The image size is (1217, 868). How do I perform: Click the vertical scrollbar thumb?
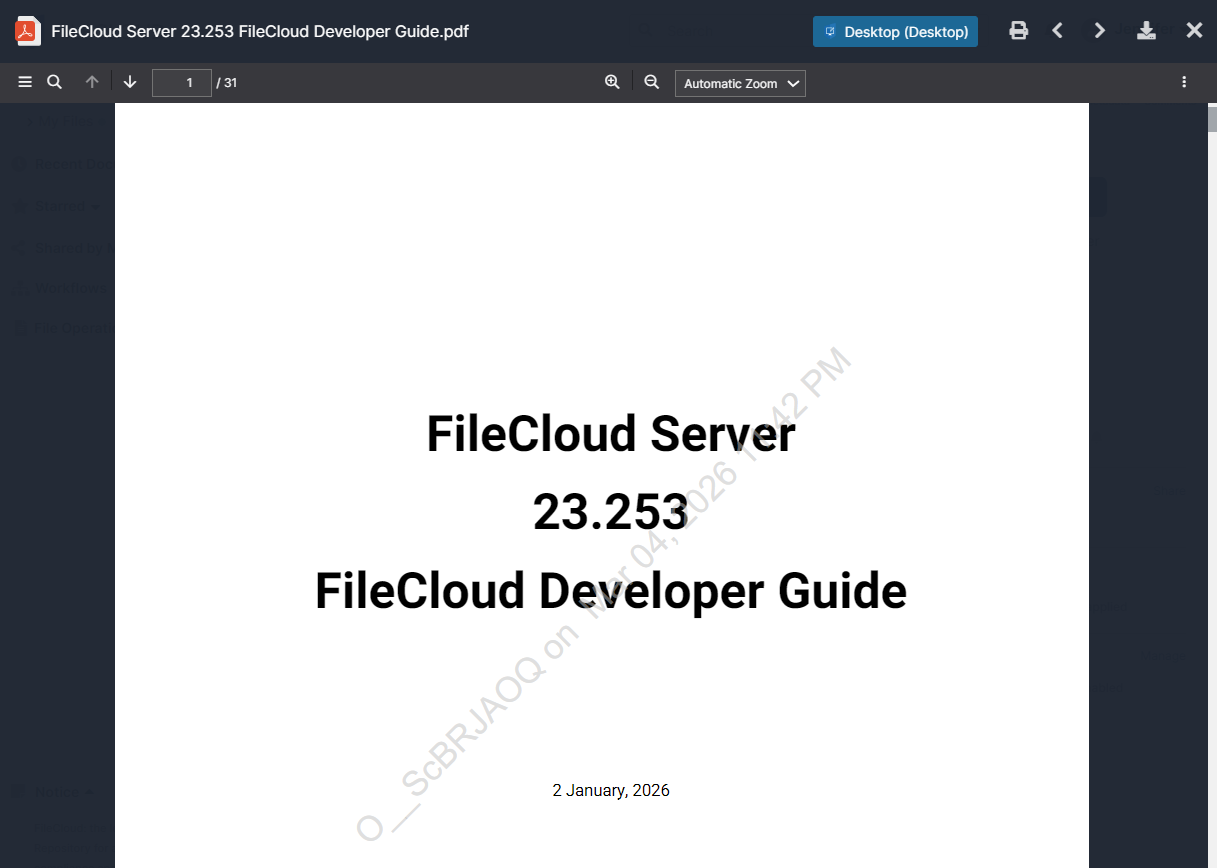[1211, 118]
